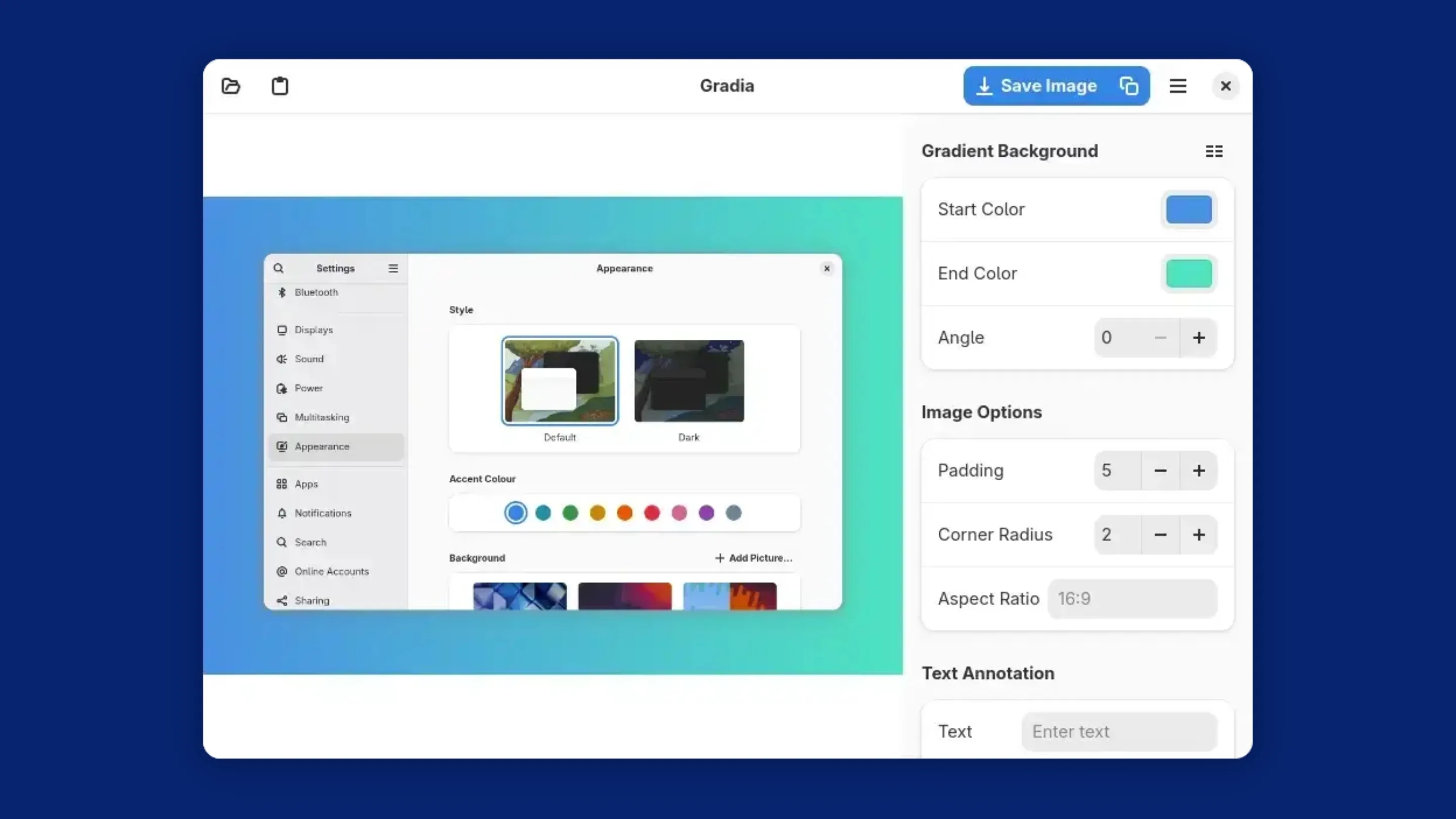This screenshot has width=1456, height=819.
Task: Click the Bluetooth icon in sidebar
Action: [282, 293]
